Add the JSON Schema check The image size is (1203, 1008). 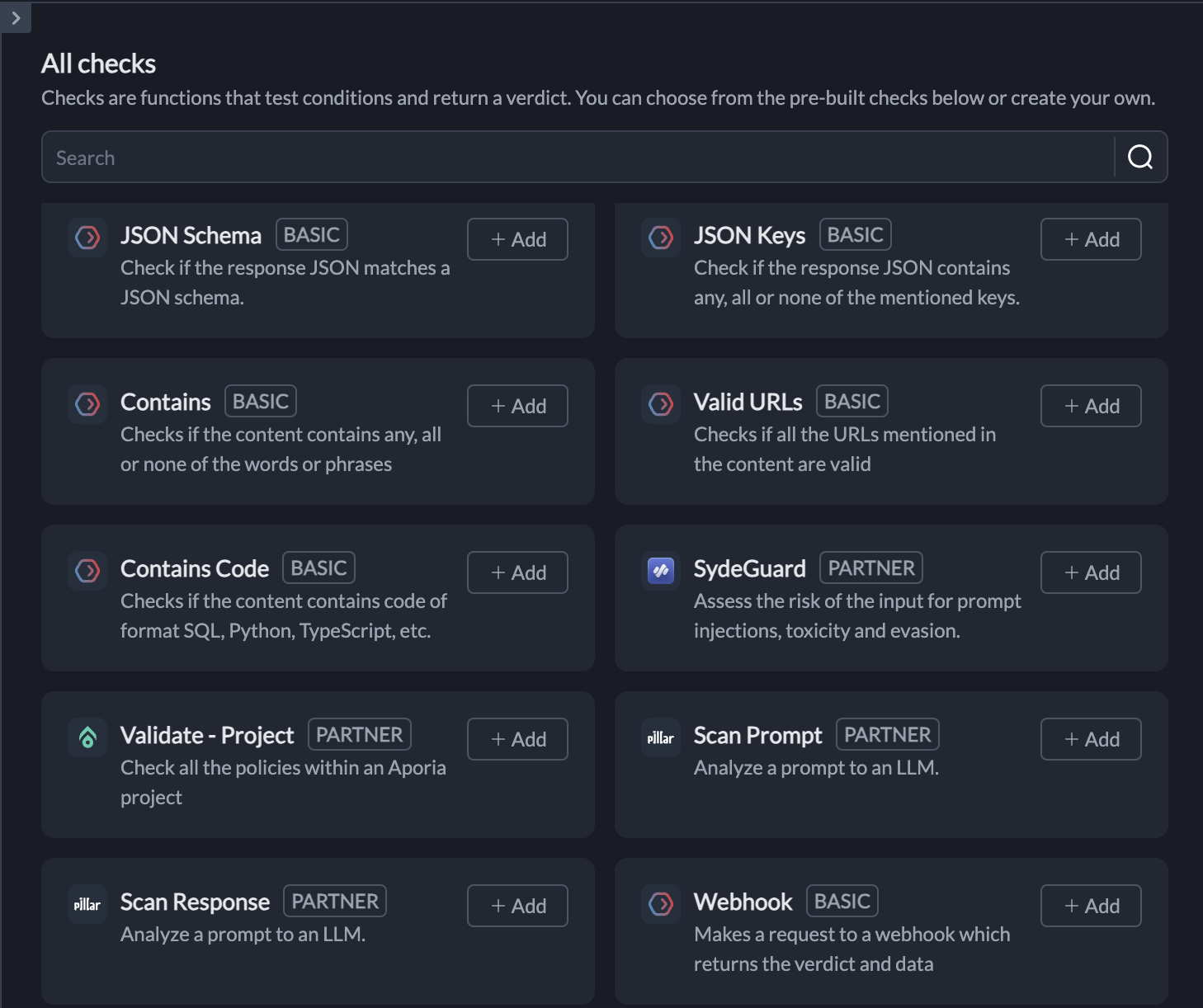(517, 239)
